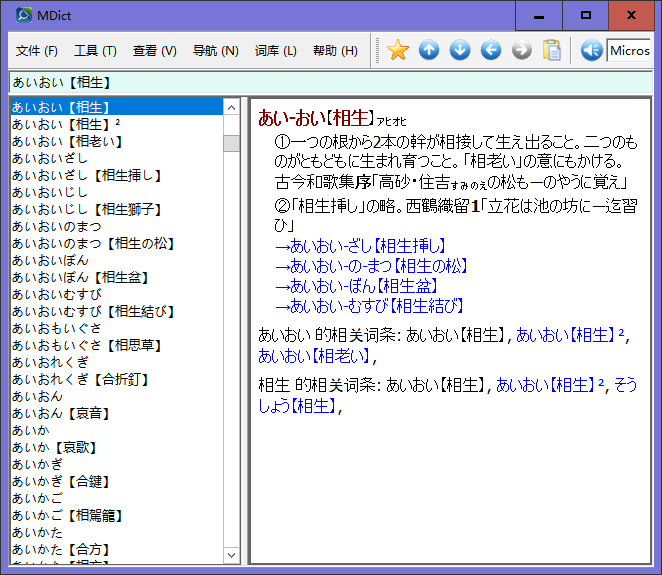662x575 pixels.
Task: Click word list scrollbar down arrow
Action: (232, 555)
